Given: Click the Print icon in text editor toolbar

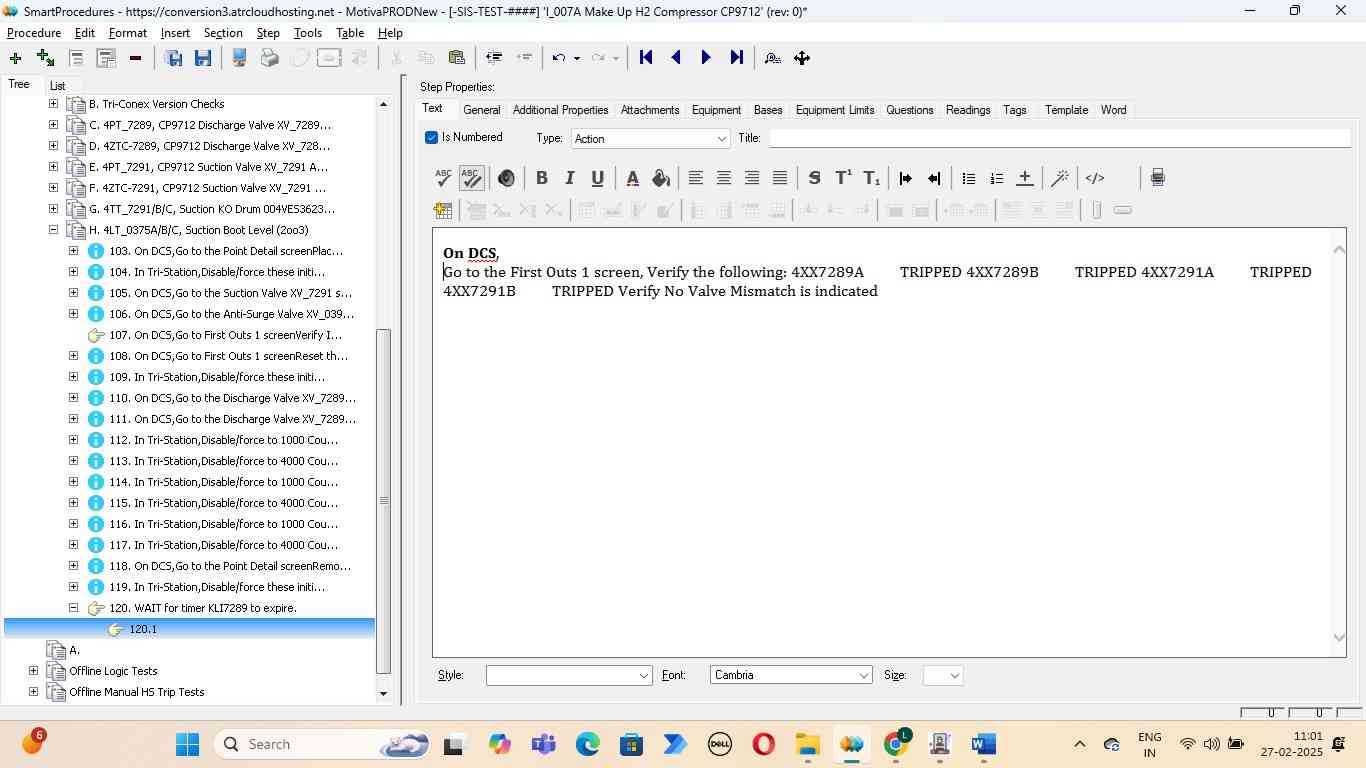Looking at the screenshot, I should click(x=1157, y=178).
